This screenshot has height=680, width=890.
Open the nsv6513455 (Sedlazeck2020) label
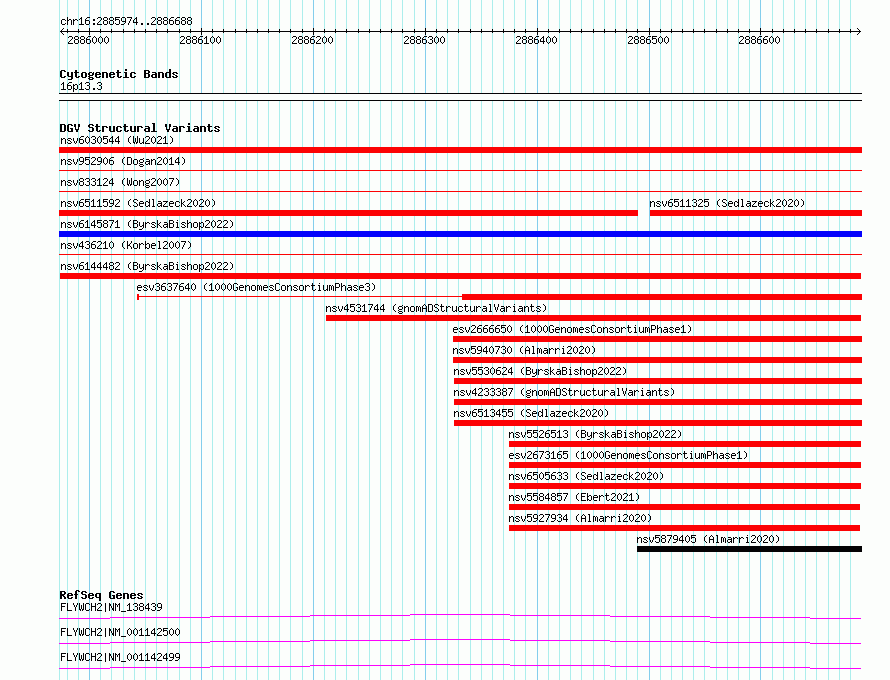531,413
